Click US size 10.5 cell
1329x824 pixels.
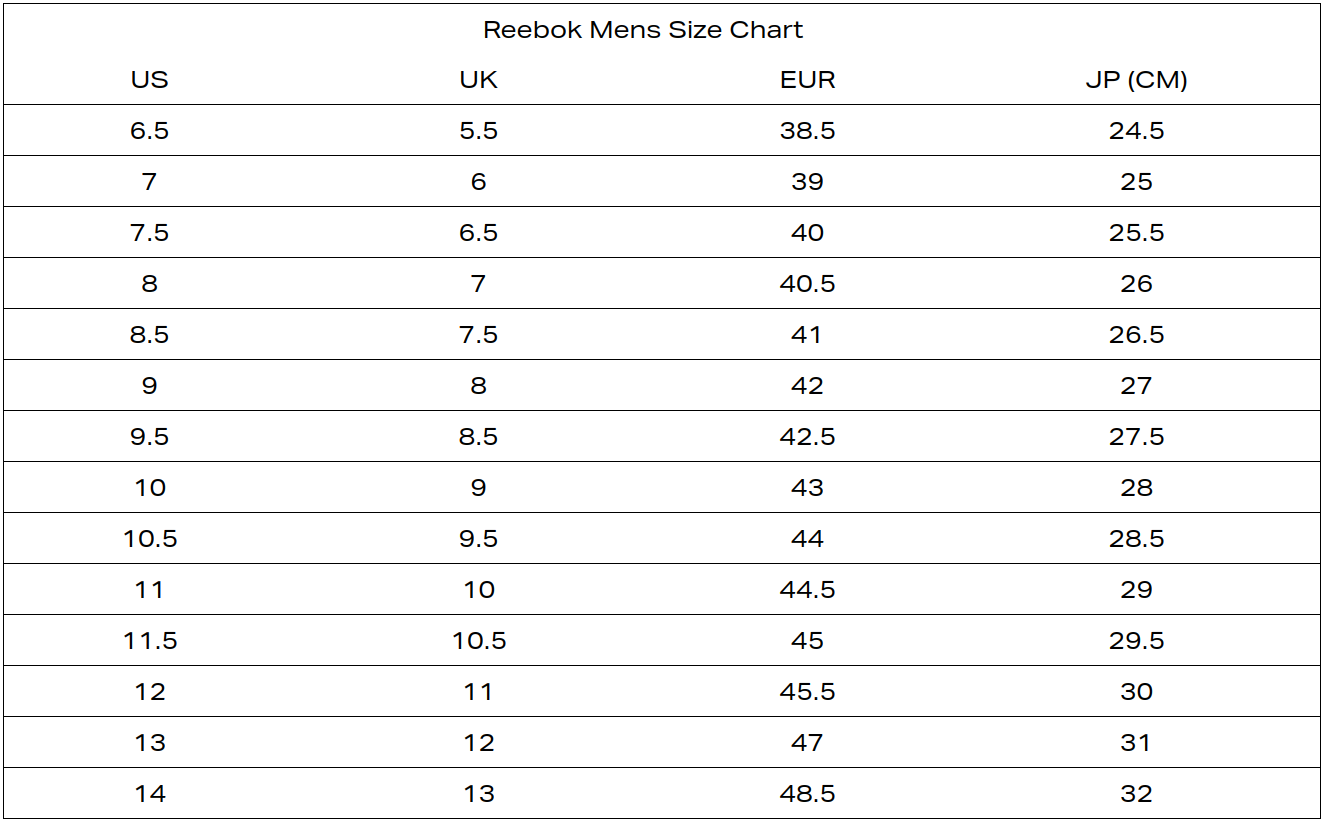click(x=150, y=539)
